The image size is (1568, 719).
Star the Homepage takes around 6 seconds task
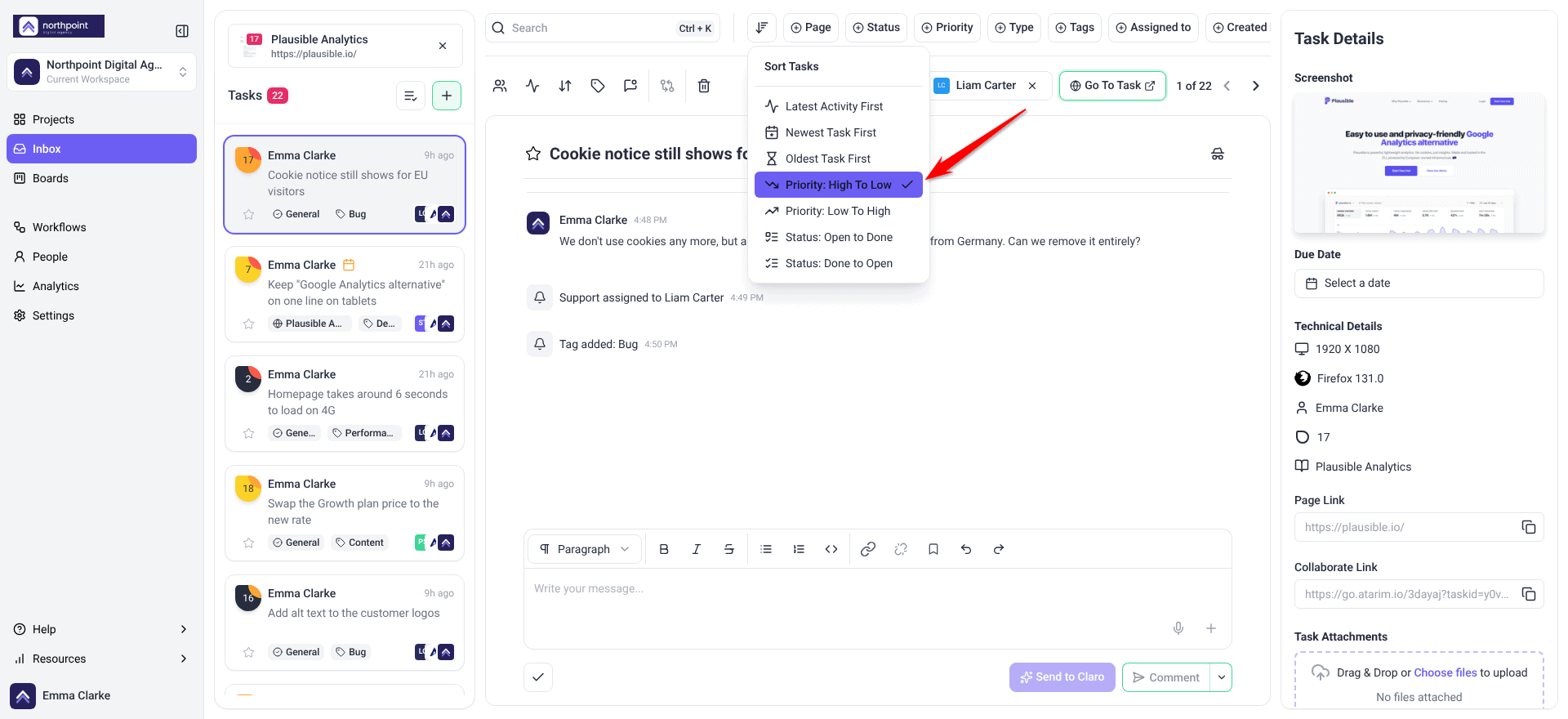click(x=249, y=433)
